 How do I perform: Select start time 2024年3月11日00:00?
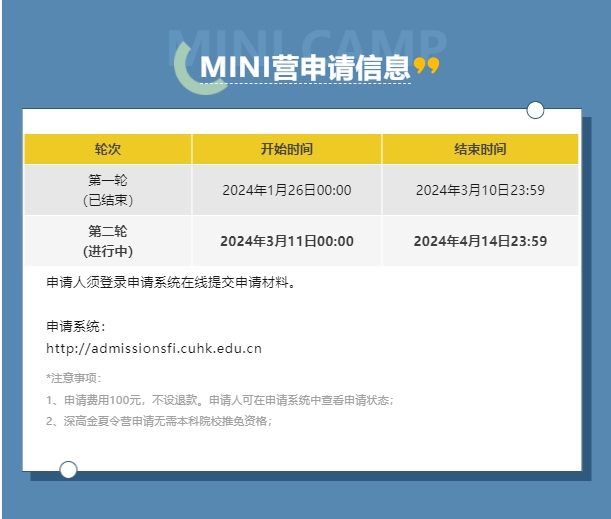coord(287,241)
